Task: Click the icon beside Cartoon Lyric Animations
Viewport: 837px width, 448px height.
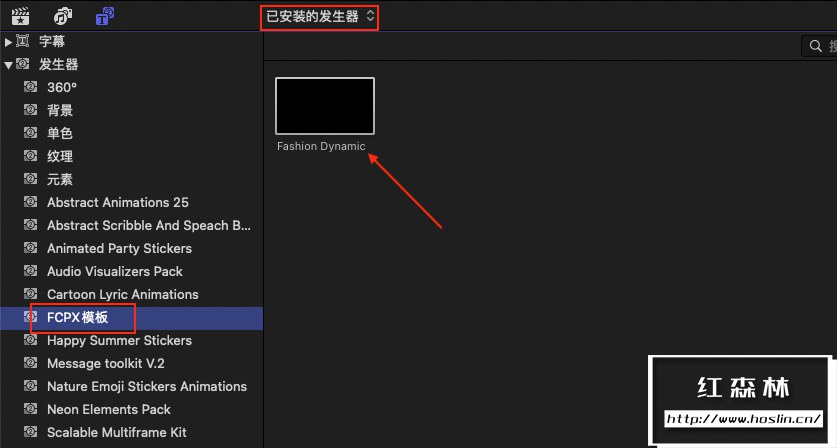Action: (31, 293)
